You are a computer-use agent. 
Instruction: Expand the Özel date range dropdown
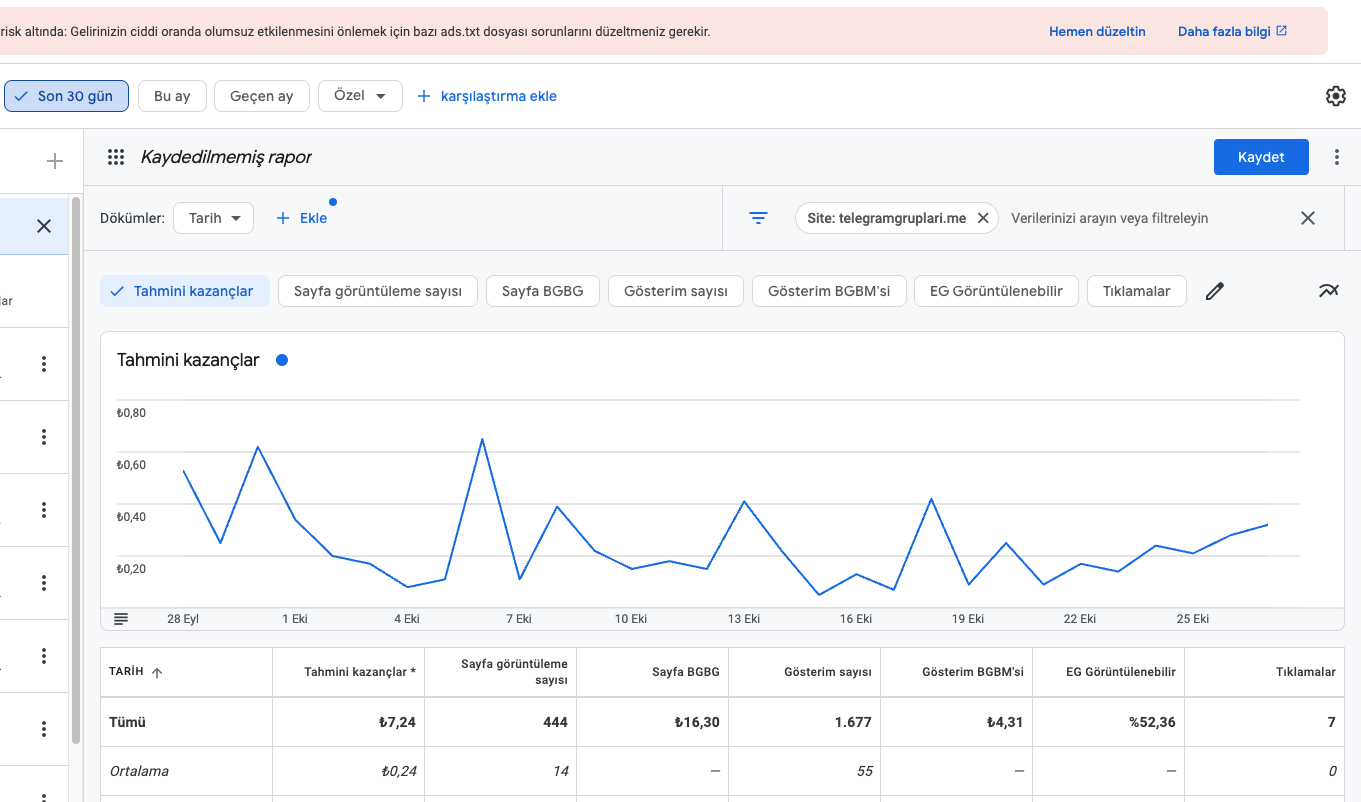pos(360,96)
